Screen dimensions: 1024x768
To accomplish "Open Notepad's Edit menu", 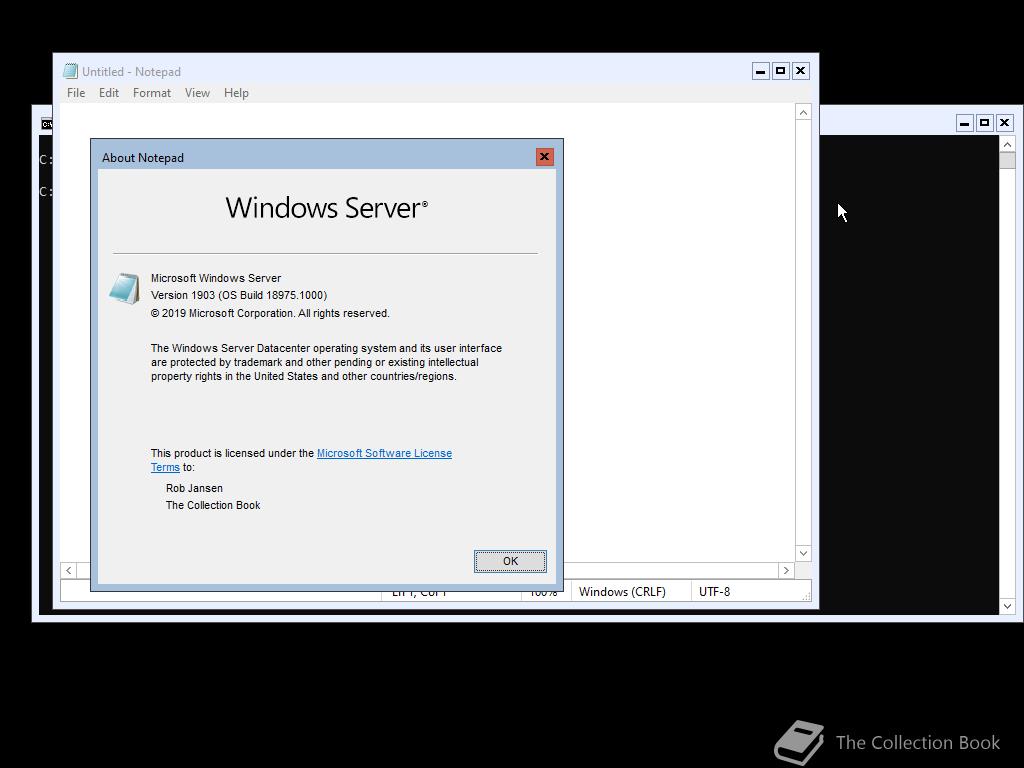I will (x=108, y=93).
